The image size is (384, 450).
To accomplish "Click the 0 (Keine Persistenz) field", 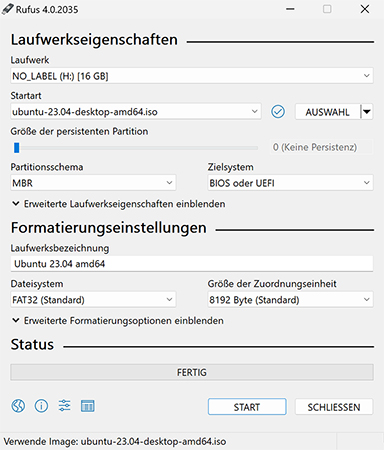I will 321,147.
